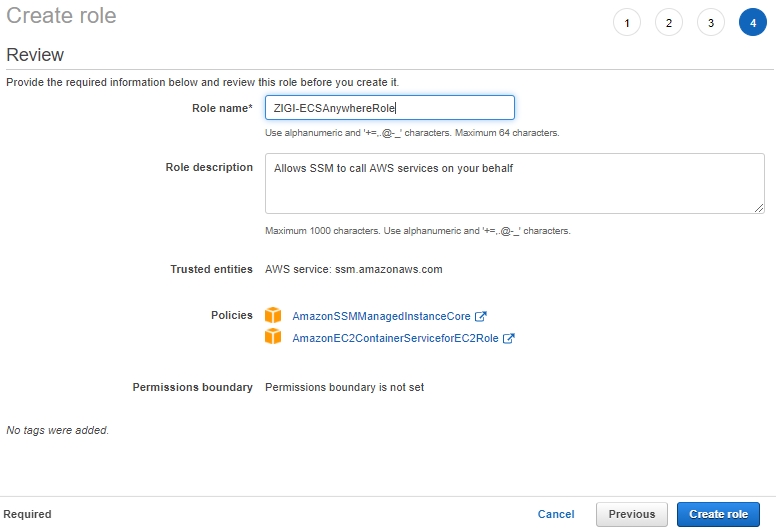Focus the Role name input field
This screenshot has height=529, width=776.
pos(389,107)
